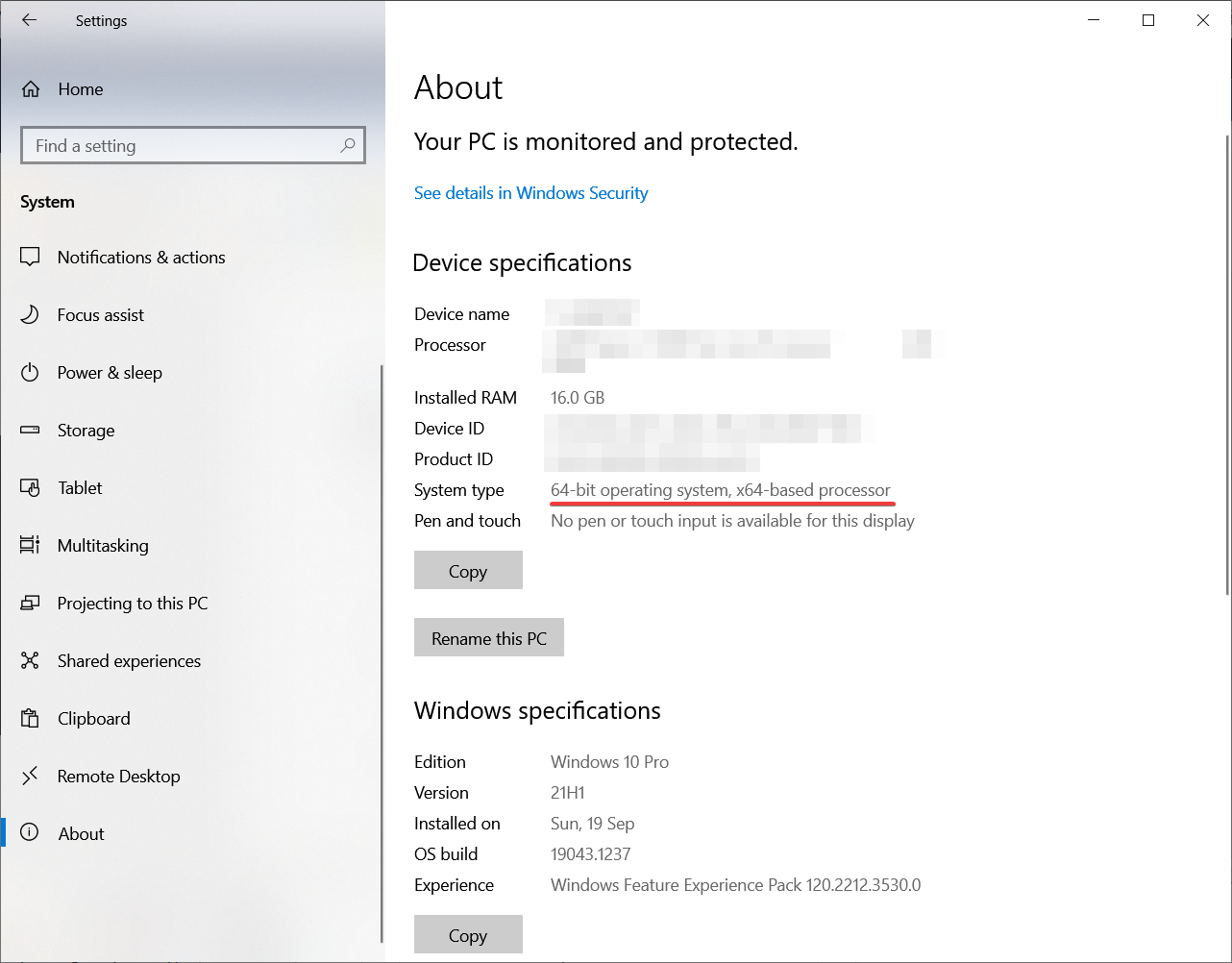Select the About info icon
The width and height of the screenshot is (1232, 963).
[x=30, y=832]
